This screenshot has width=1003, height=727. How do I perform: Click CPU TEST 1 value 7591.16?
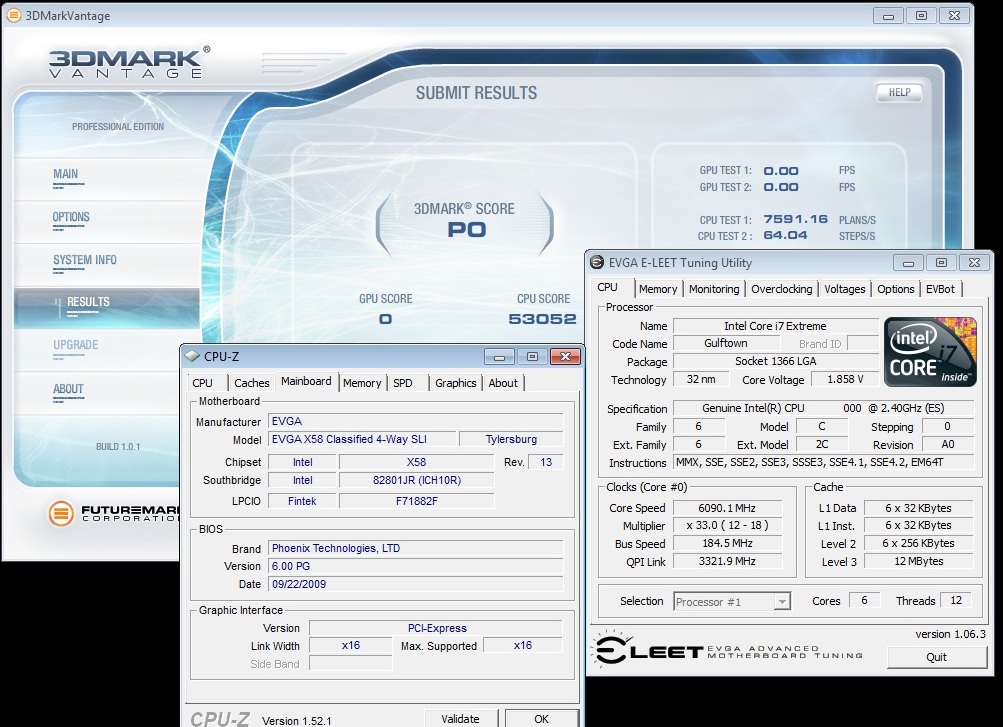(x=795, y=219)
